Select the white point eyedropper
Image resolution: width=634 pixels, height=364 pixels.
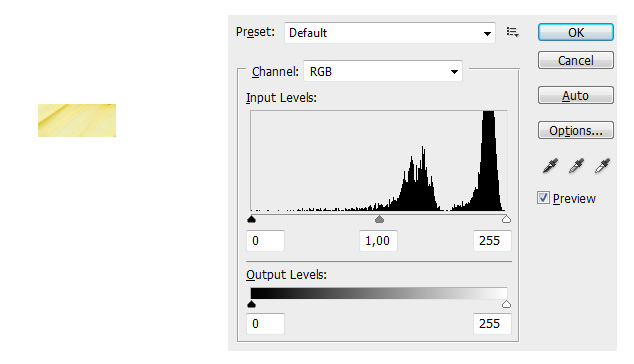[x=602, y=165]
